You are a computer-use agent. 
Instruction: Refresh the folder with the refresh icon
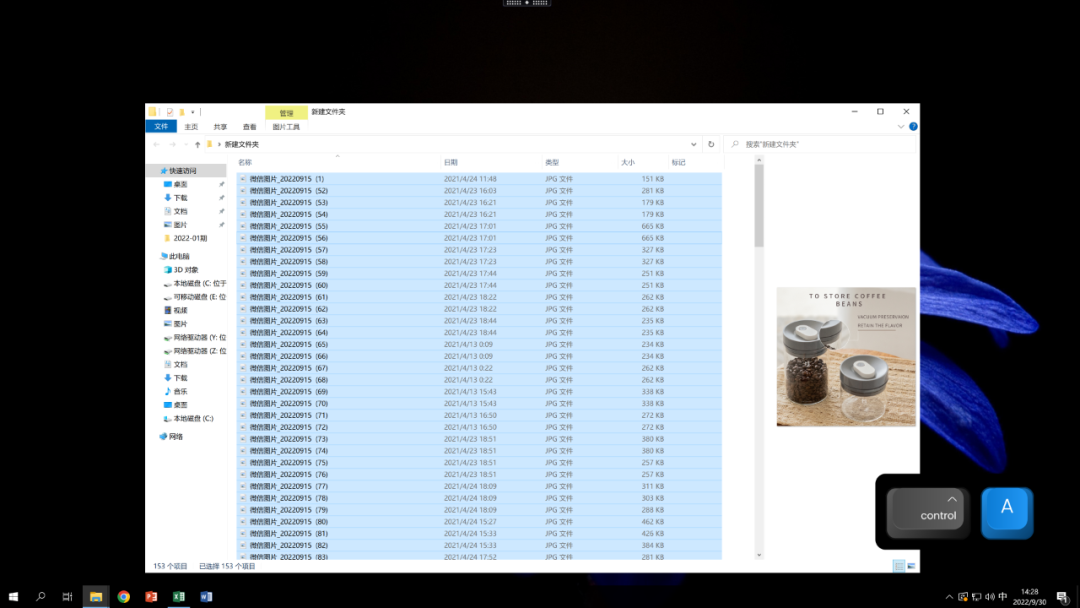pos(711,144)
